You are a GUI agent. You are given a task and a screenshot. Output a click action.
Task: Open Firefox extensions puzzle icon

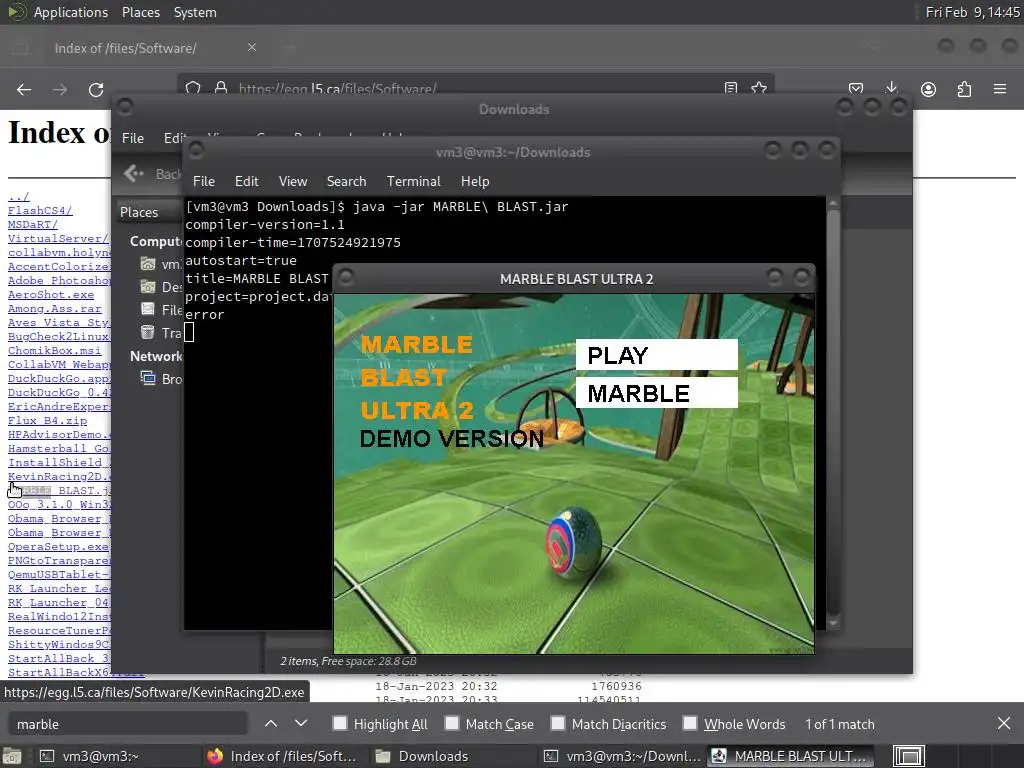coord(964,89)
